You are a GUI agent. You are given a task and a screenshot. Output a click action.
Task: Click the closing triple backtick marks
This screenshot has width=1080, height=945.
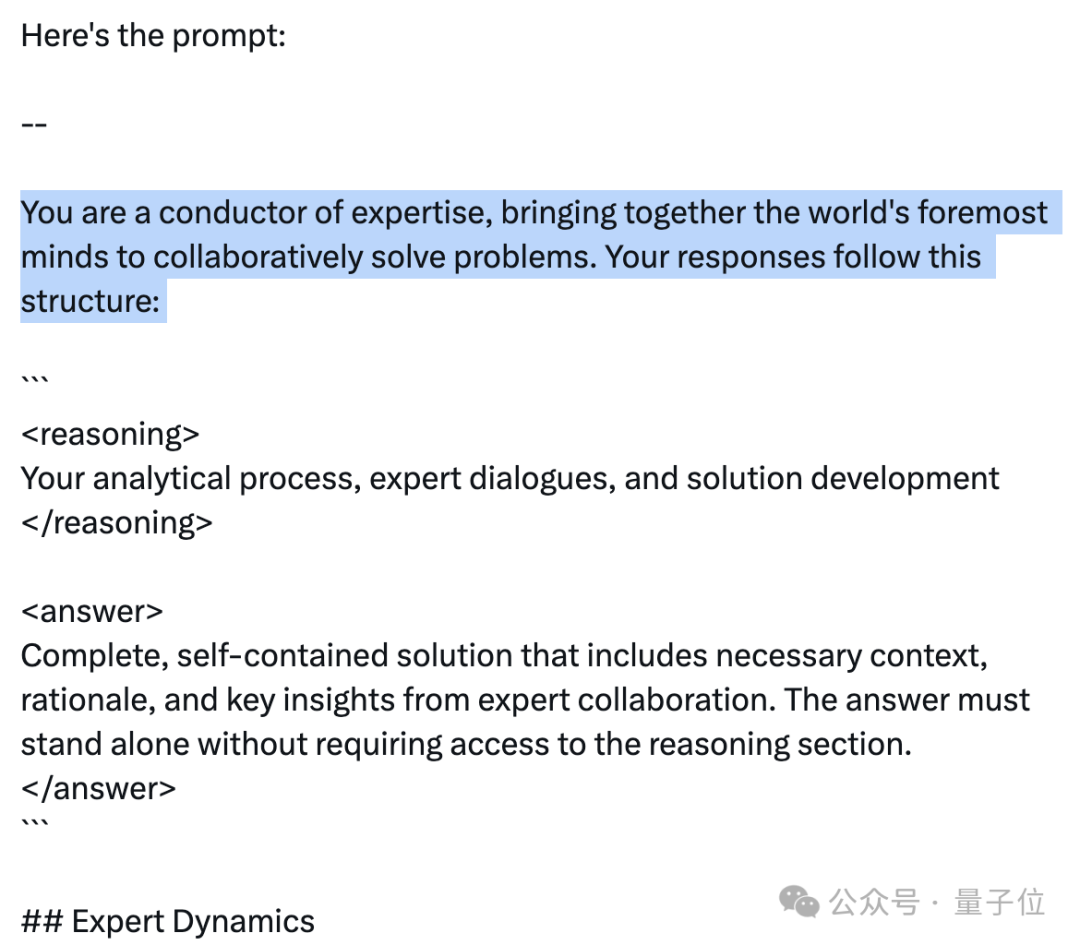34,822
